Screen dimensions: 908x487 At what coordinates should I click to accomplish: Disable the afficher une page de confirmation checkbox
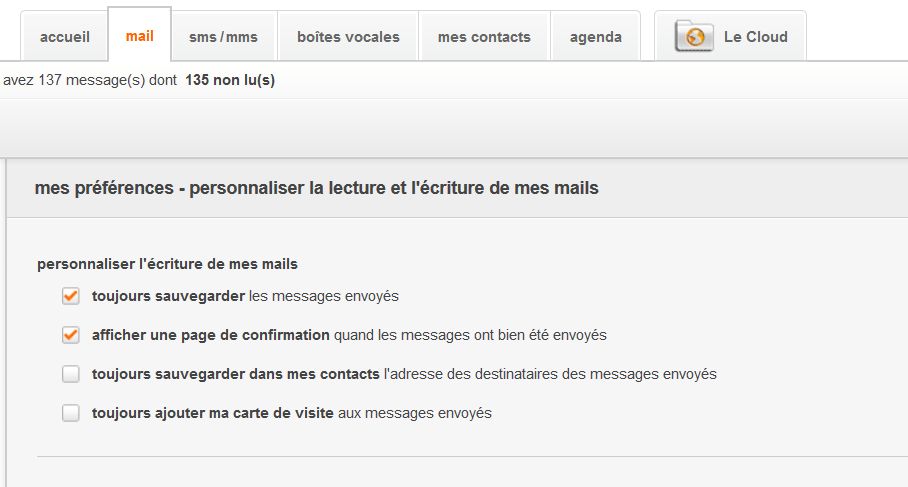point(70,335)
